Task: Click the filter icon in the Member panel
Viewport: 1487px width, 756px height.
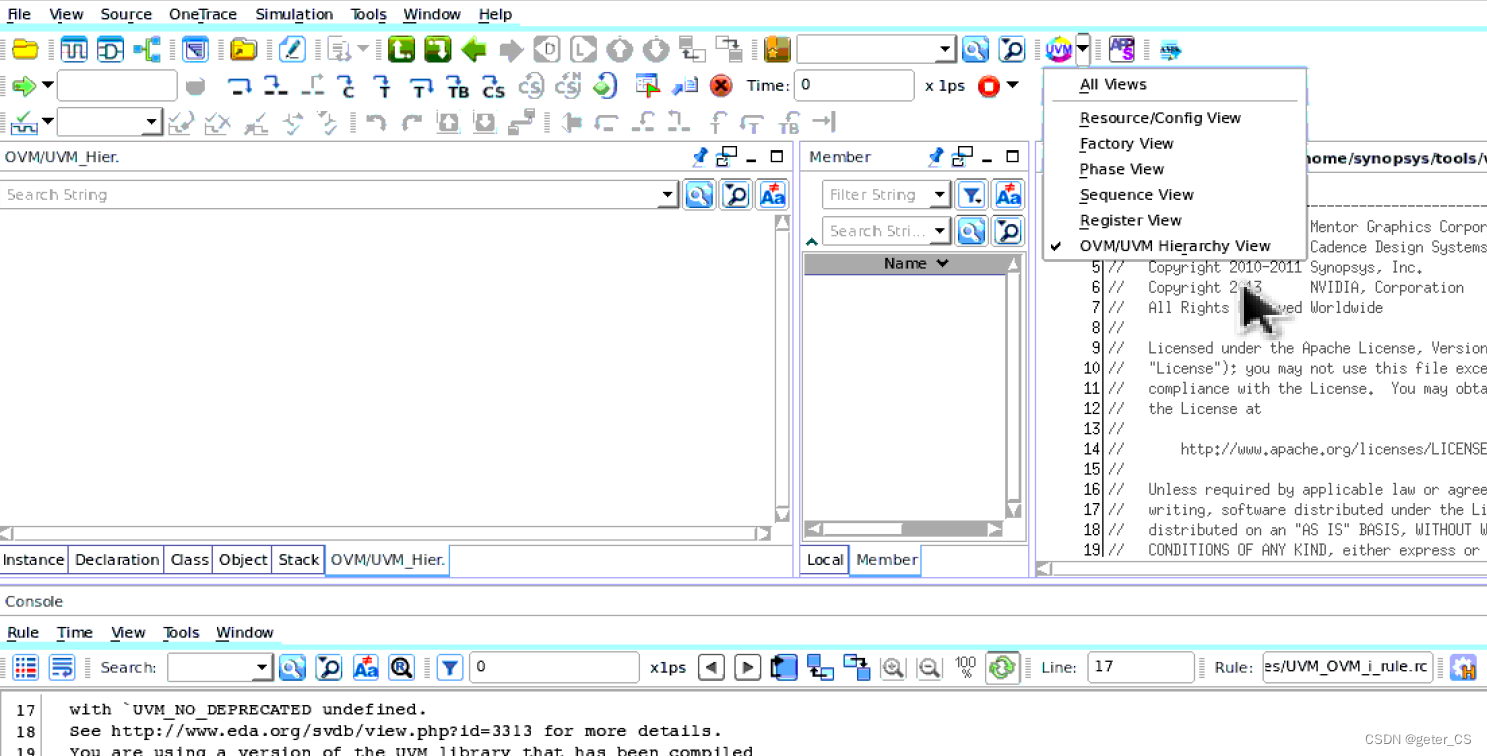Action: (971, 194)
